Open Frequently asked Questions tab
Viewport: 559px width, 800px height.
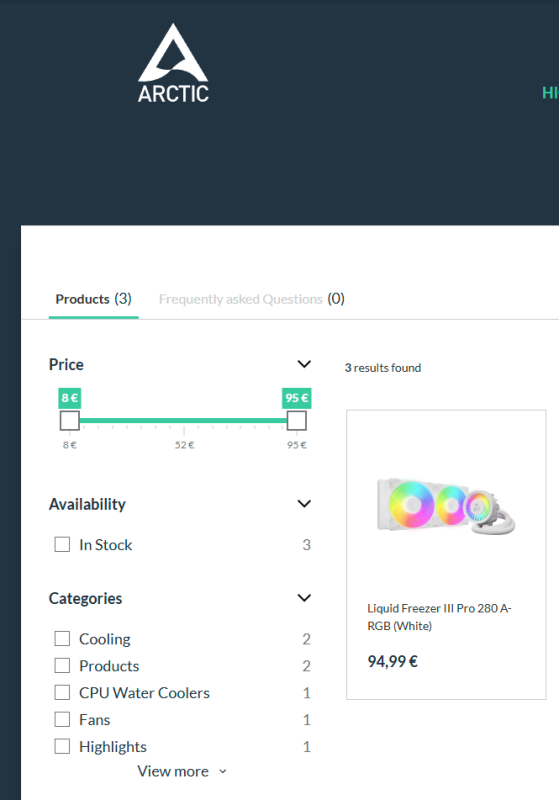tap(251, 299)
